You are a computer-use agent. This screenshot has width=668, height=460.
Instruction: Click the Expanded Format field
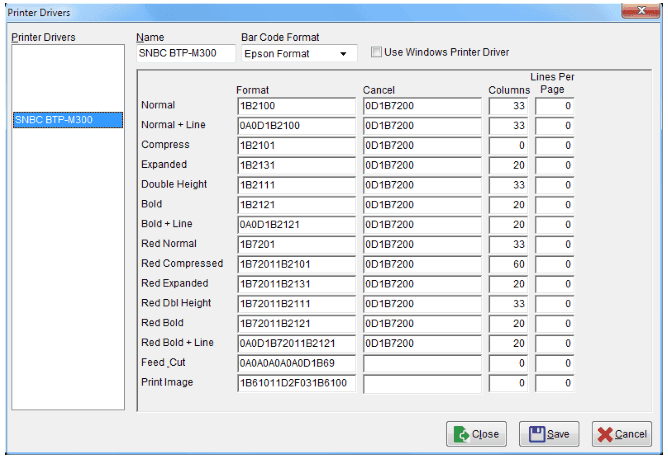point(296,164)
